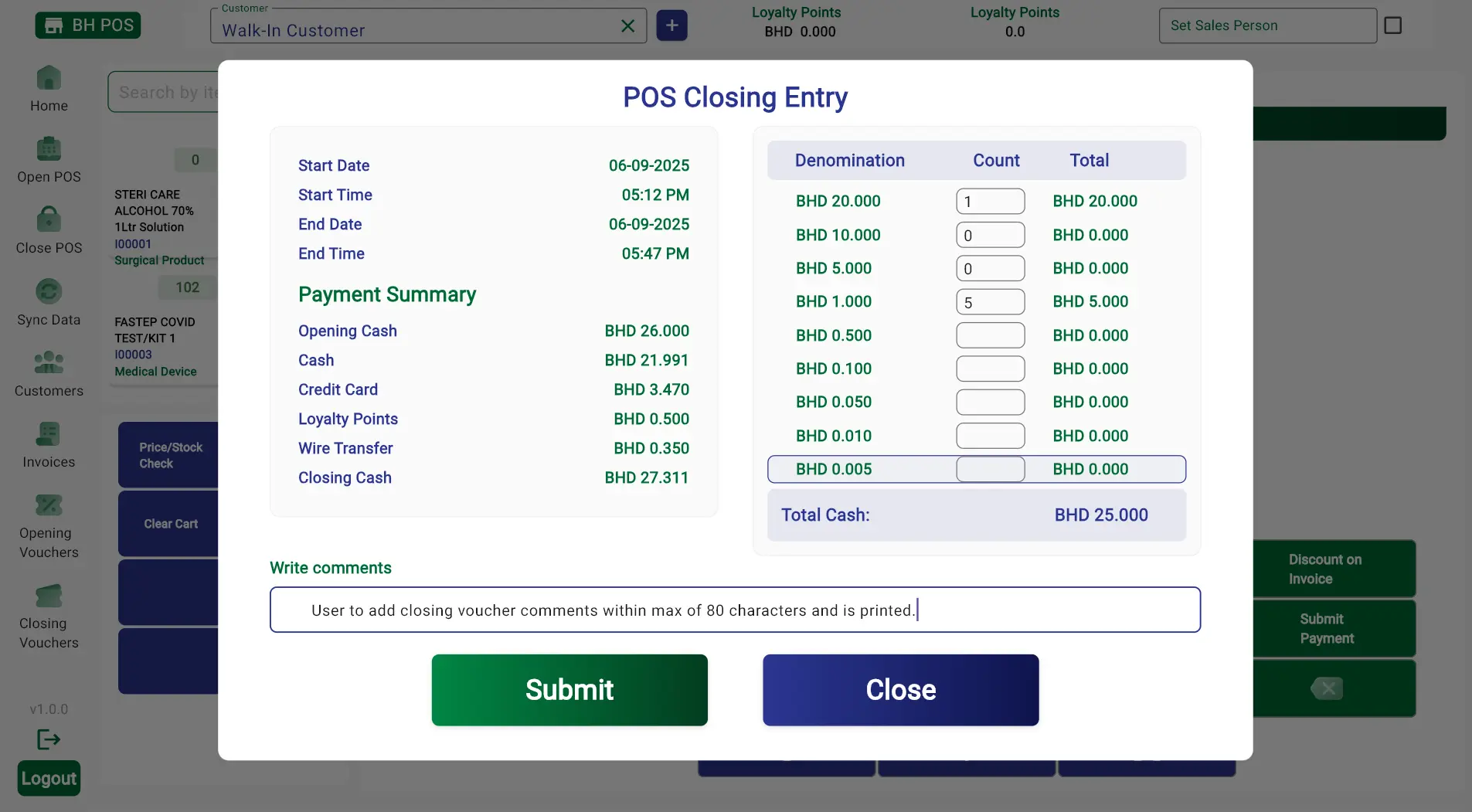Toggle the Set Sales Person checkbox
The image size is (1472, 812).
pyautogui.click(x=1393, y=25)
